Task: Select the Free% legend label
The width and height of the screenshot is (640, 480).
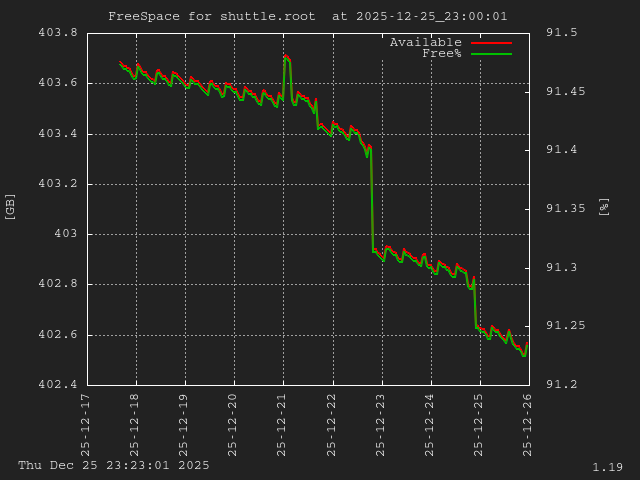Action: click(441, 54)
